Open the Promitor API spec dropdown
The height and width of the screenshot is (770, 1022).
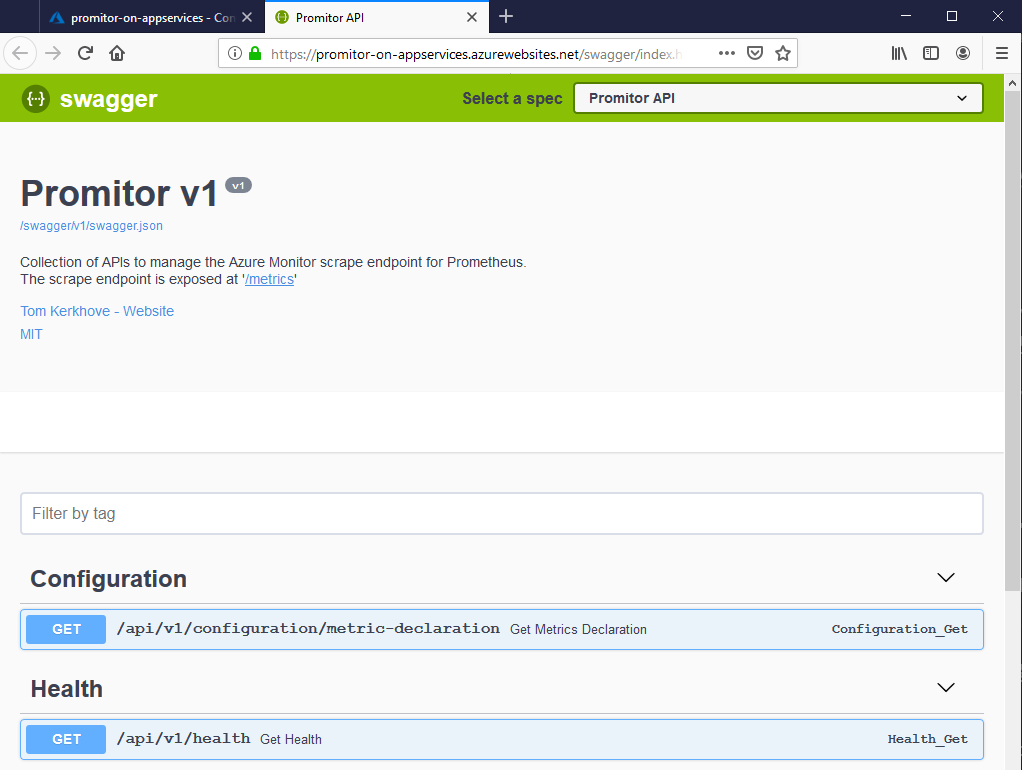coord(778,98)
